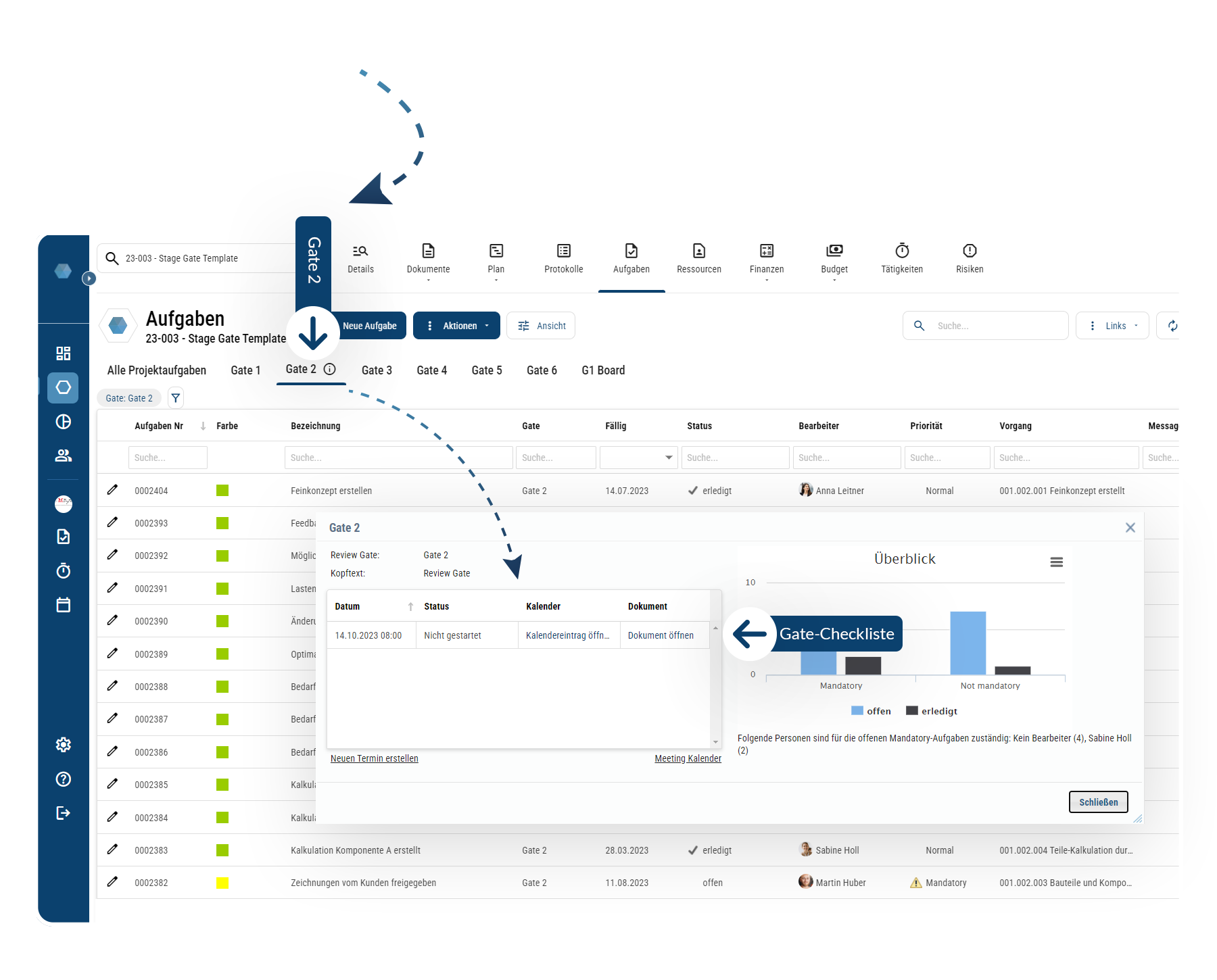The height and width of the screenshot is (980, 1217).
Task: Edit task 0002390 with pencil icon
Action: (x=112, y=620)
